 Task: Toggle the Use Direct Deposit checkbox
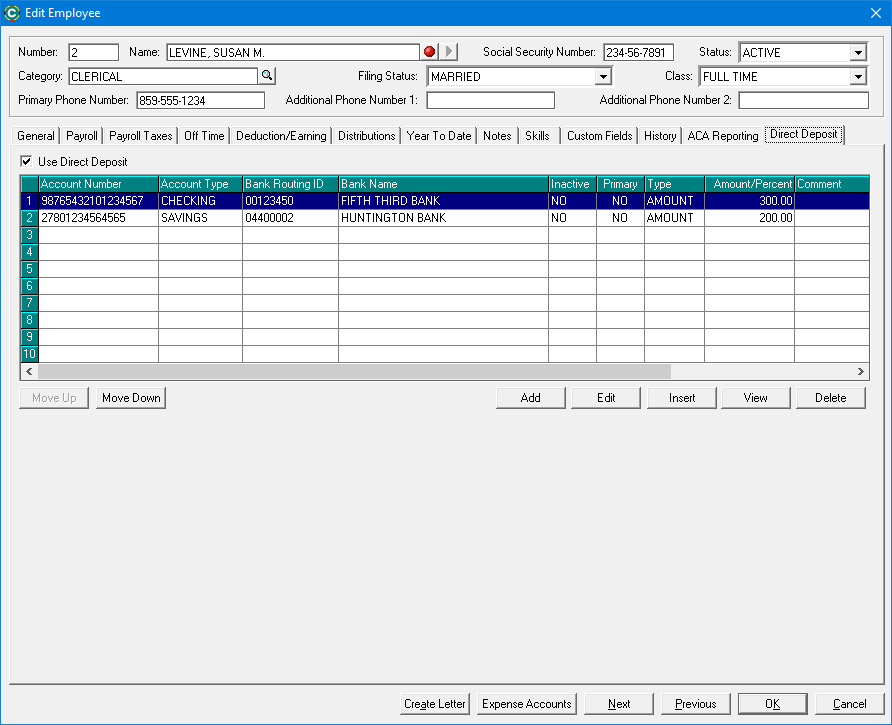26,162
